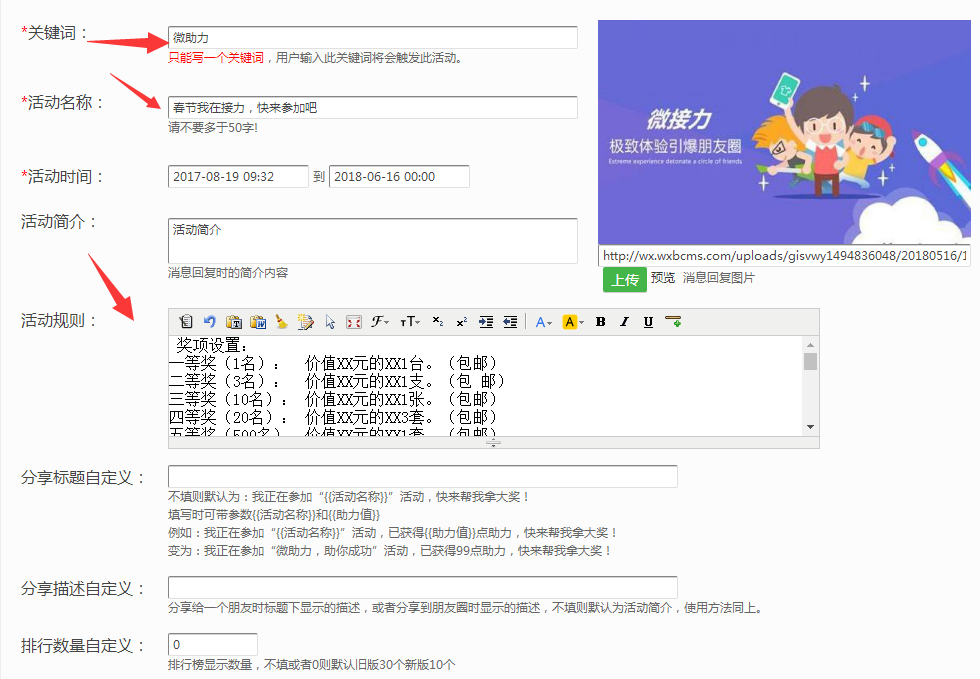The image size is (980, 679).
Task: Undo last edit in rule editor
Action: [209, 321]
